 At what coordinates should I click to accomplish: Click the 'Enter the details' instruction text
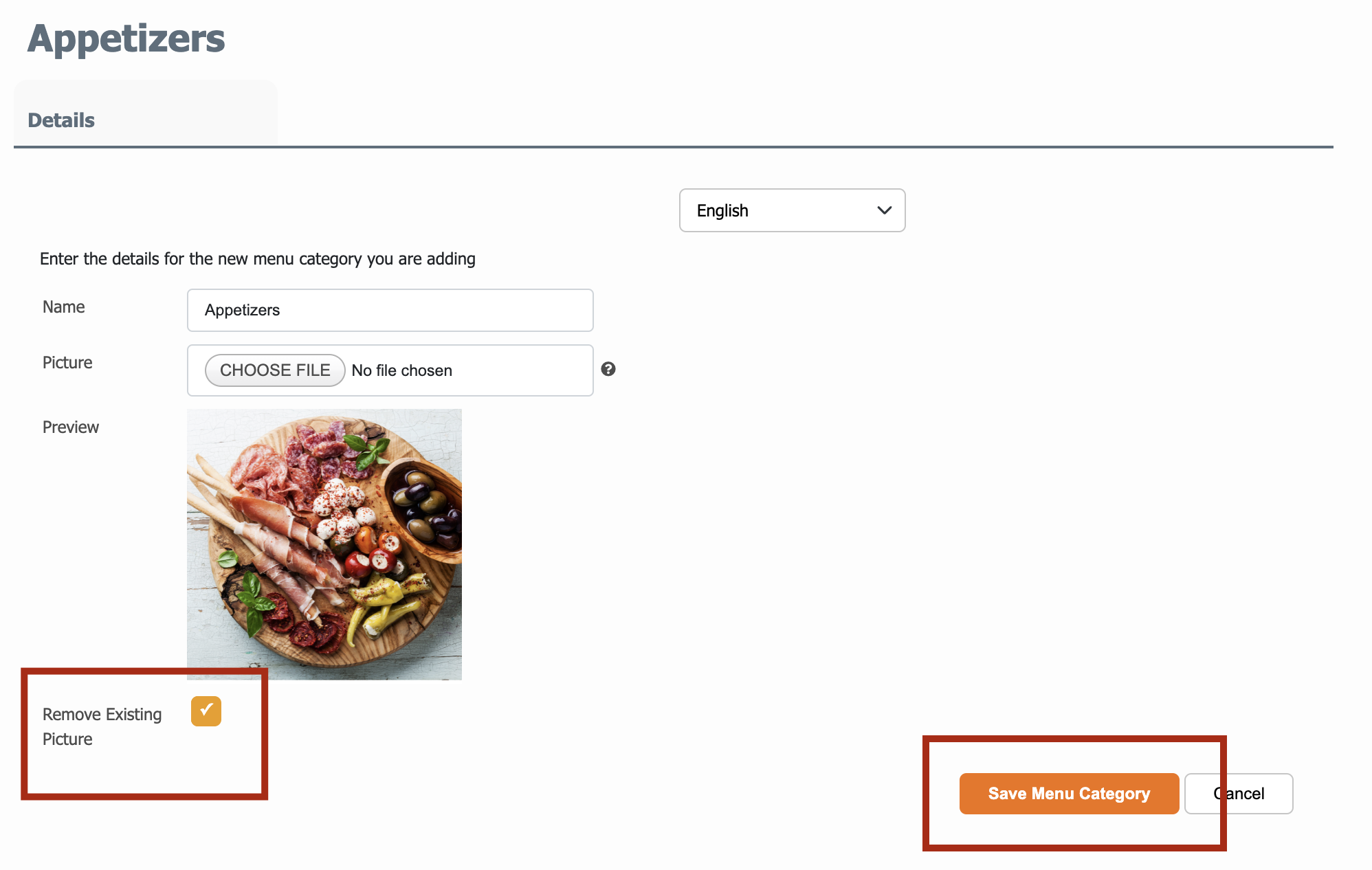click(258, 259)
